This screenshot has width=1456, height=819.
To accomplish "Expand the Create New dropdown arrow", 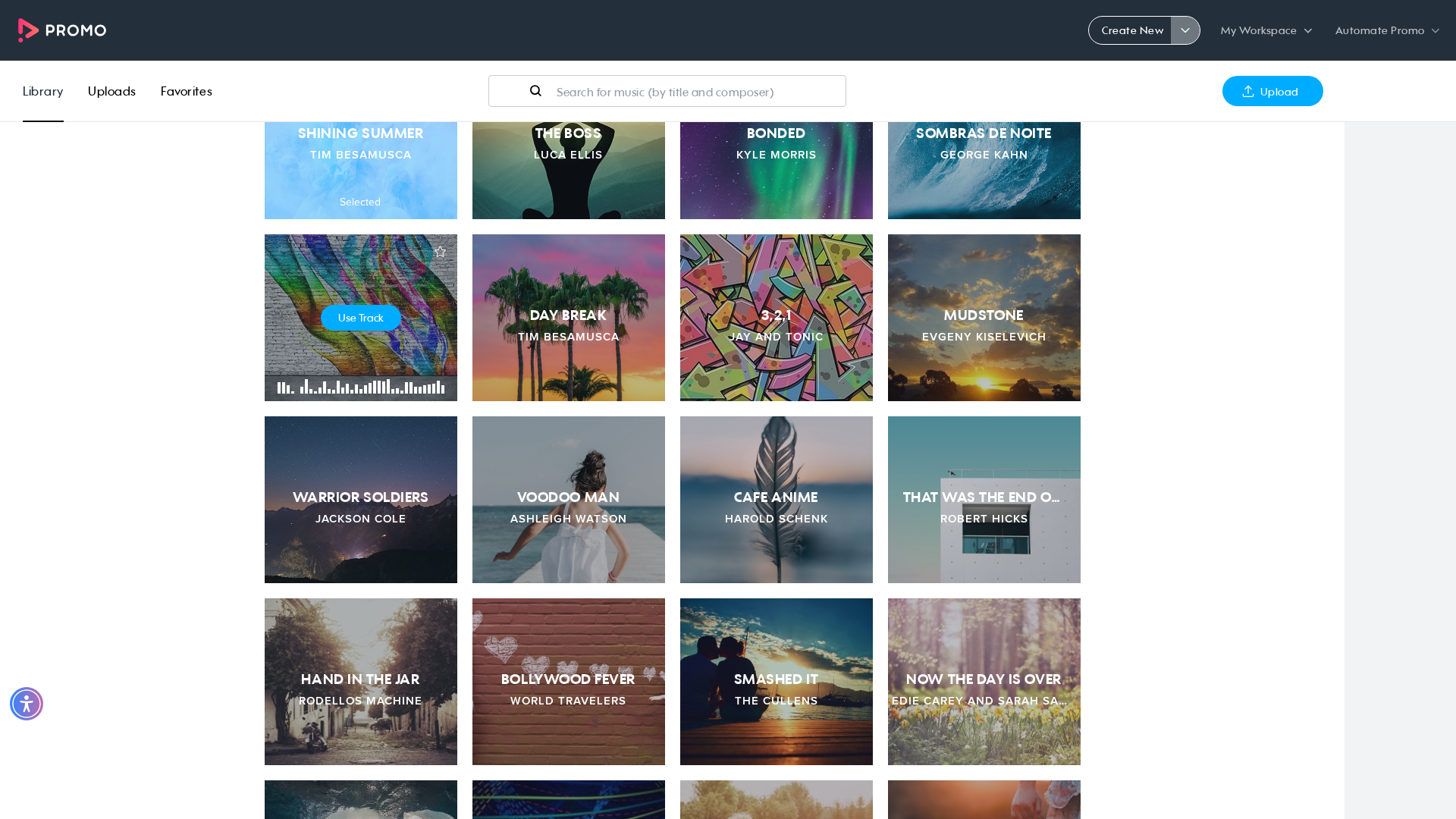I will coord(1185,30).
